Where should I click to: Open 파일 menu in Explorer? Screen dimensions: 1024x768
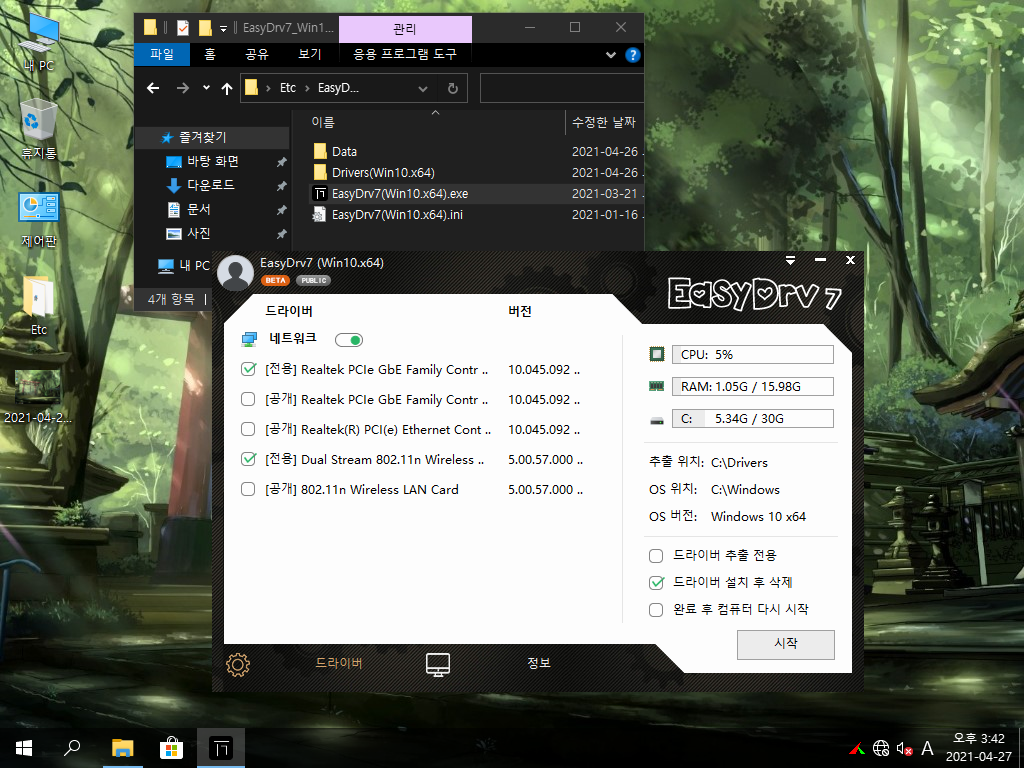coord(162,54)
